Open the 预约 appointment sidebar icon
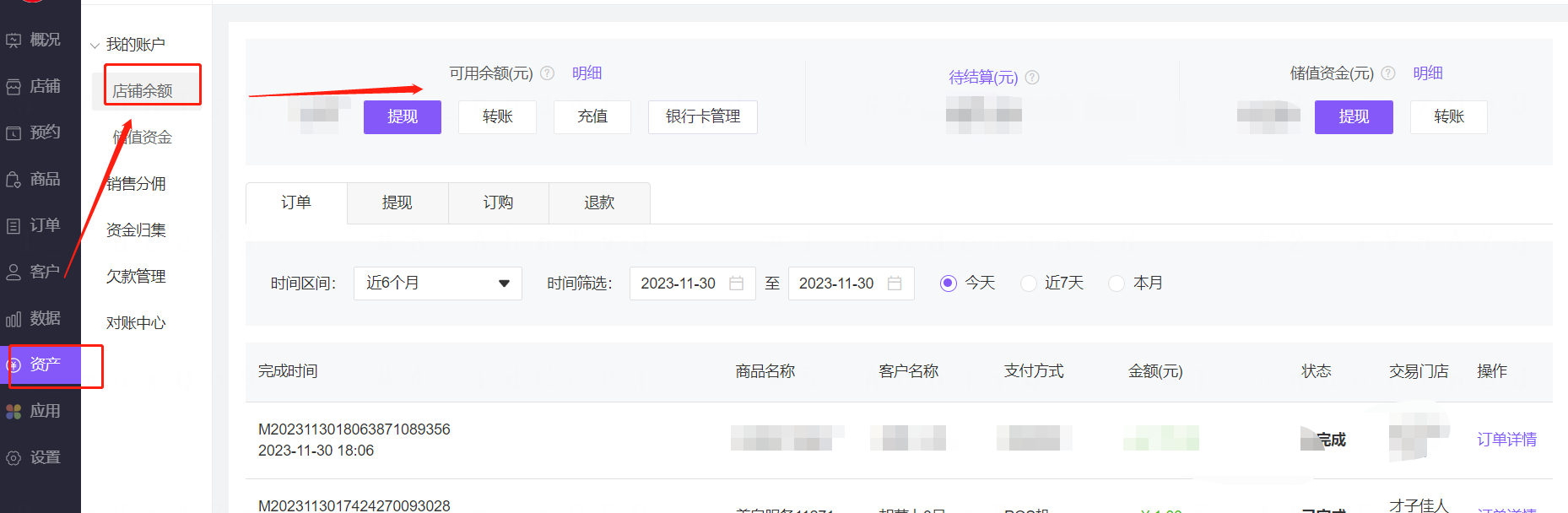 pos(14,132)
